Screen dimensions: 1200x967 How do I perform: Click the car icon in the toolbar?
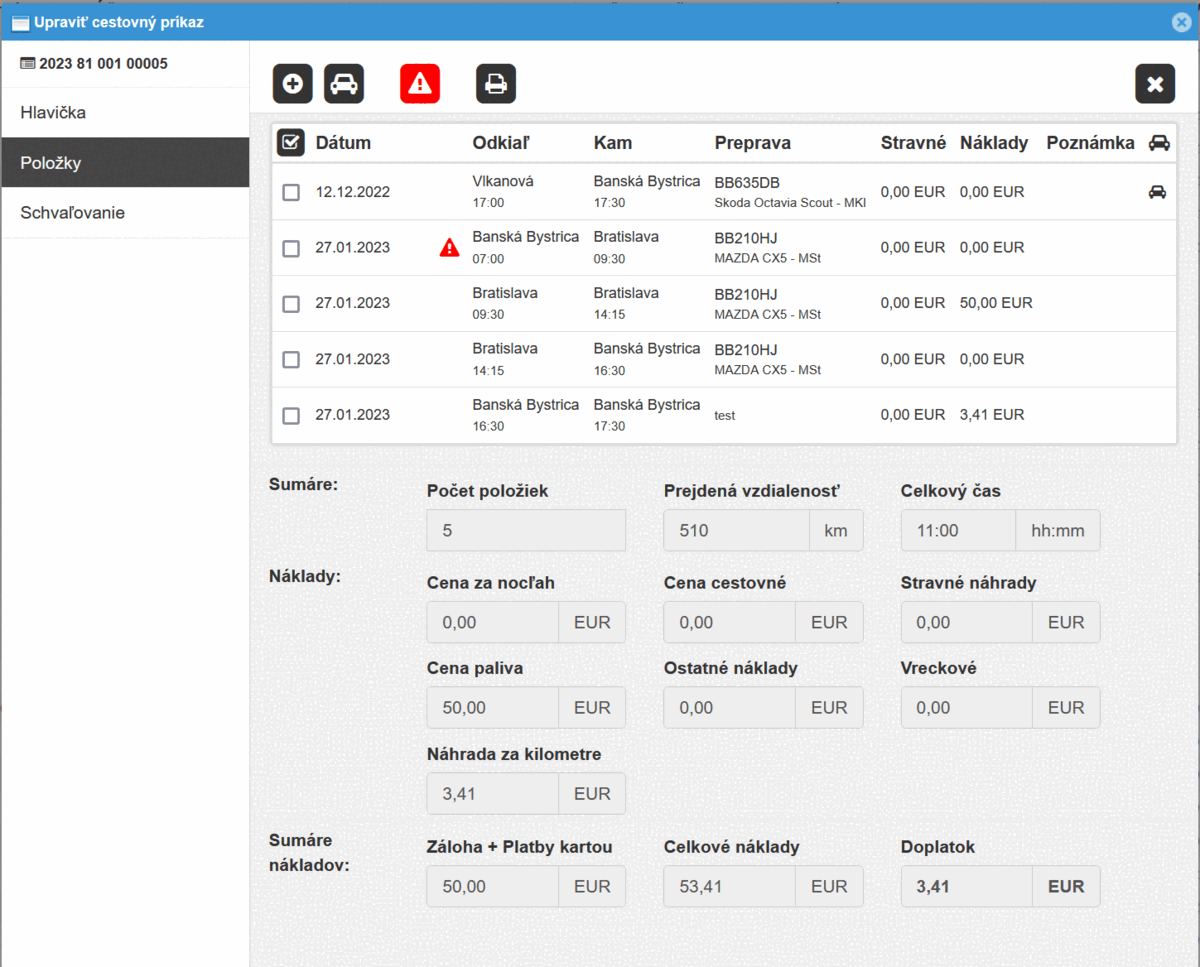(x=344, y=84)
